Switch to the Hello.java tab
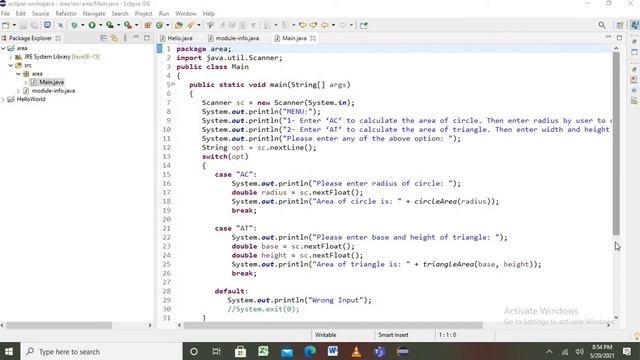 click(176, 38)
